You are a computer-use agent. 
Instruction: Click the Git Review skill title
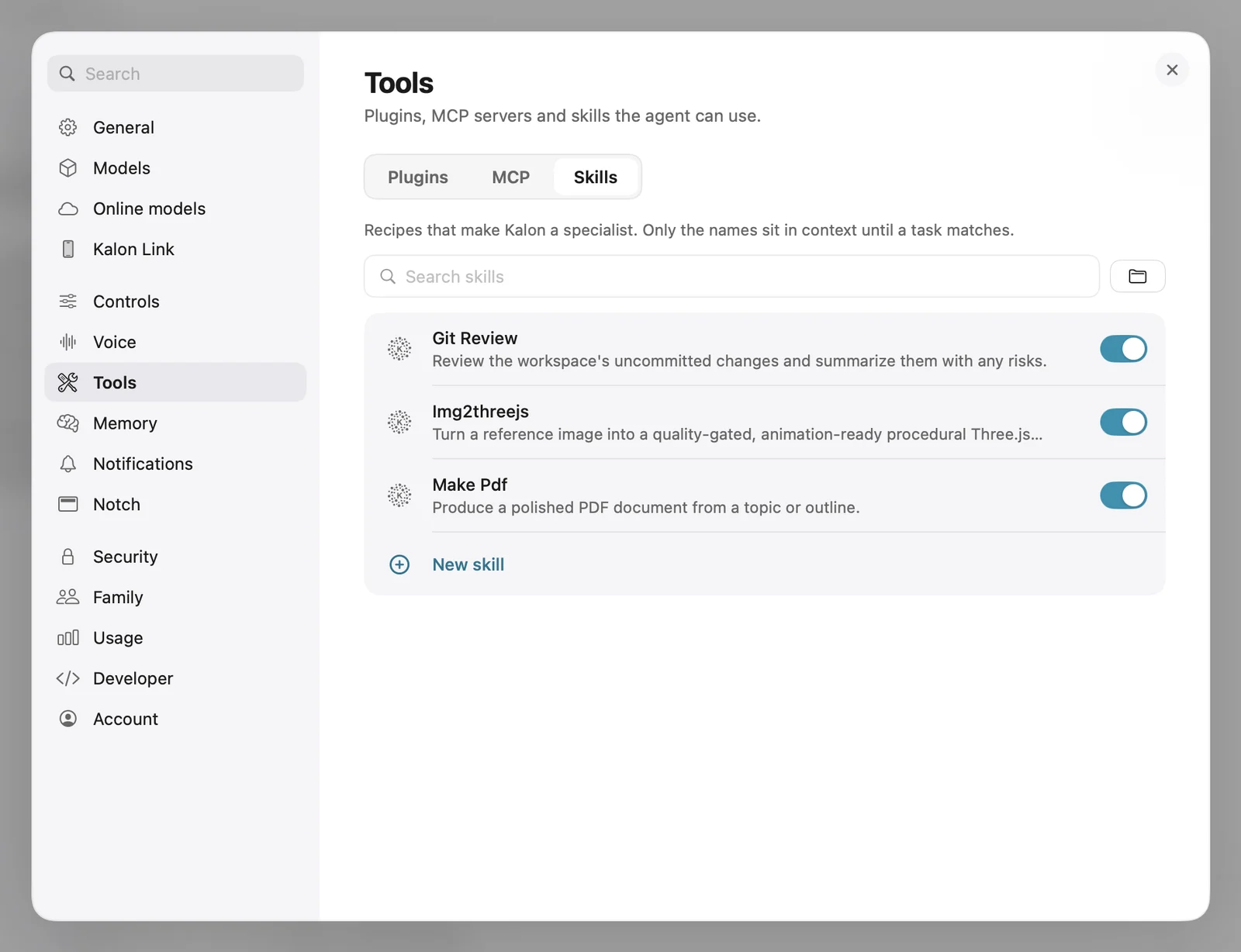pos(475,338)
